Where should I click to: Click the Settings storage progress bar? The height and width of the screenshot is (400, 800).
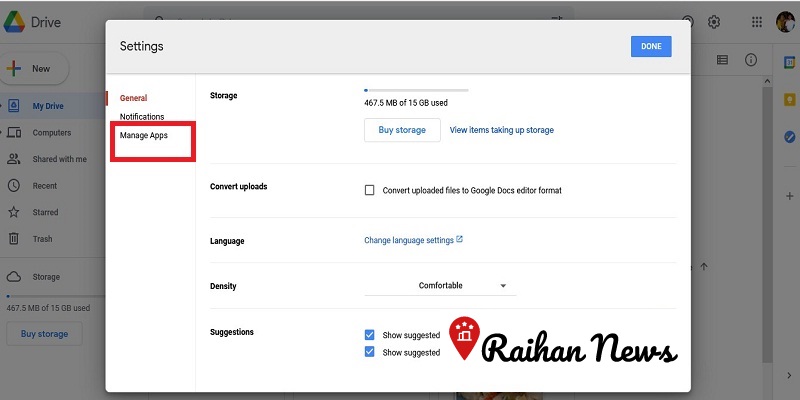click(416, 90)
